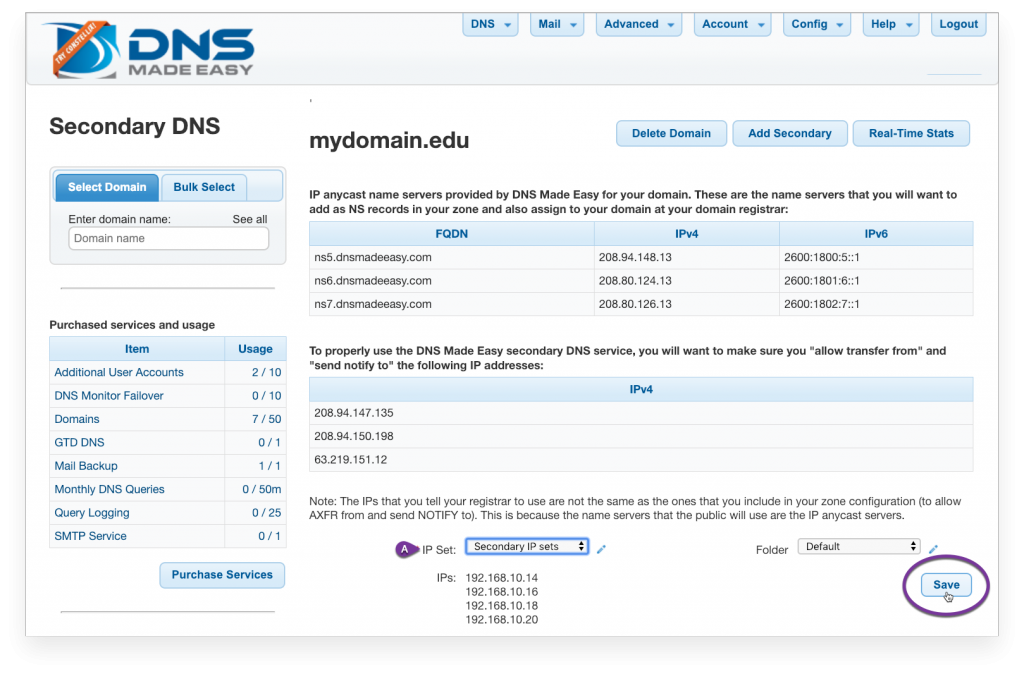Viewport: 1024px width, 674px height.
Task: Click the 208.94.148.13 IPv4 cell
Action: pos(686,257)
